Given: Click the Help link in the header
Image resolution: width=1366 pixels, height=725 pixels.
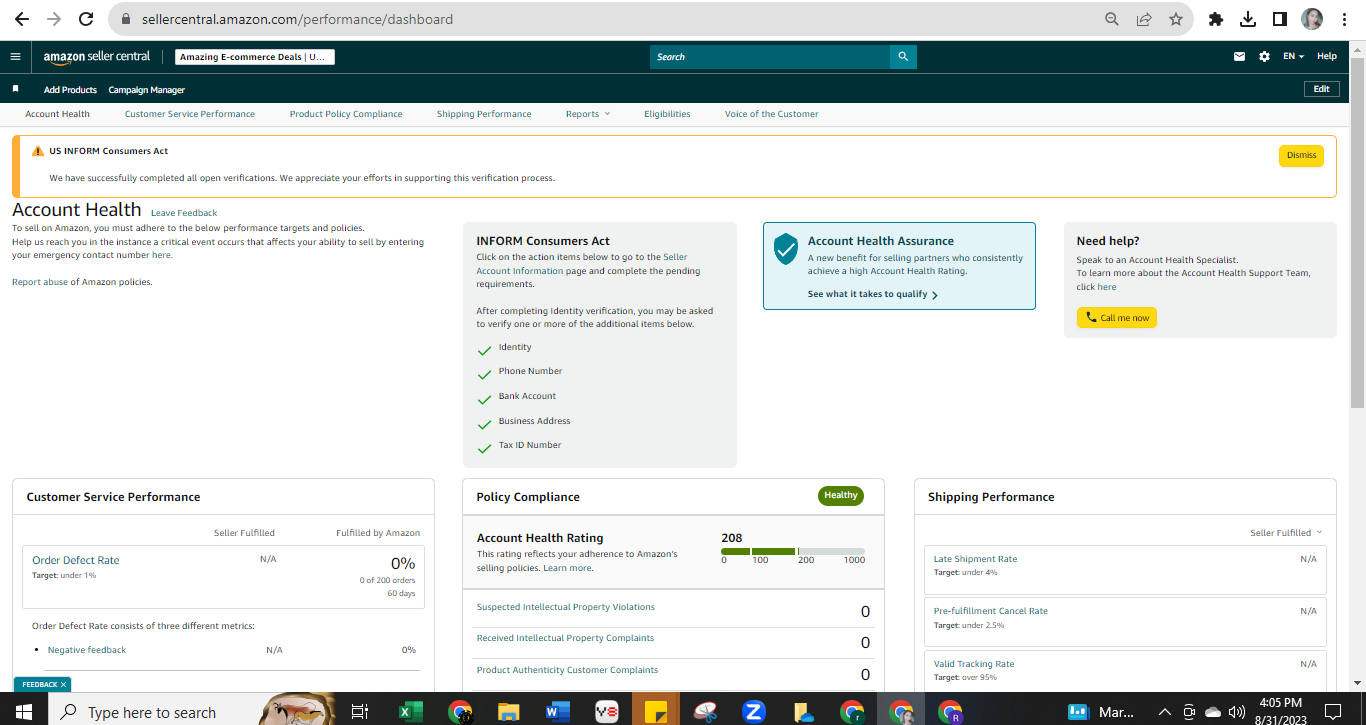Looking at the screenshot, I should coord(1327,57).
